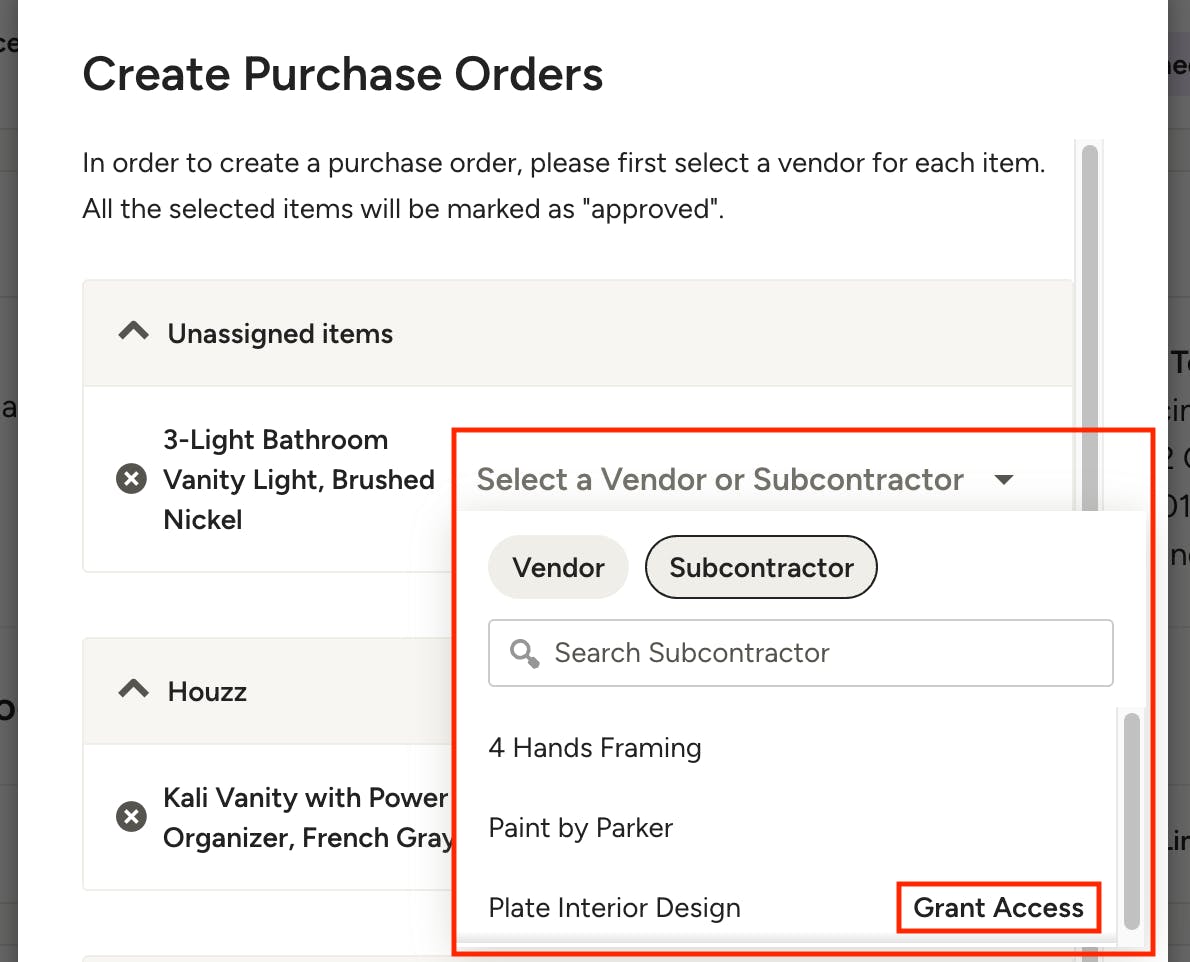
Task: Click the magnifier icon in subcontractor search
Action: pyautogui.click(x=524, y=654)
